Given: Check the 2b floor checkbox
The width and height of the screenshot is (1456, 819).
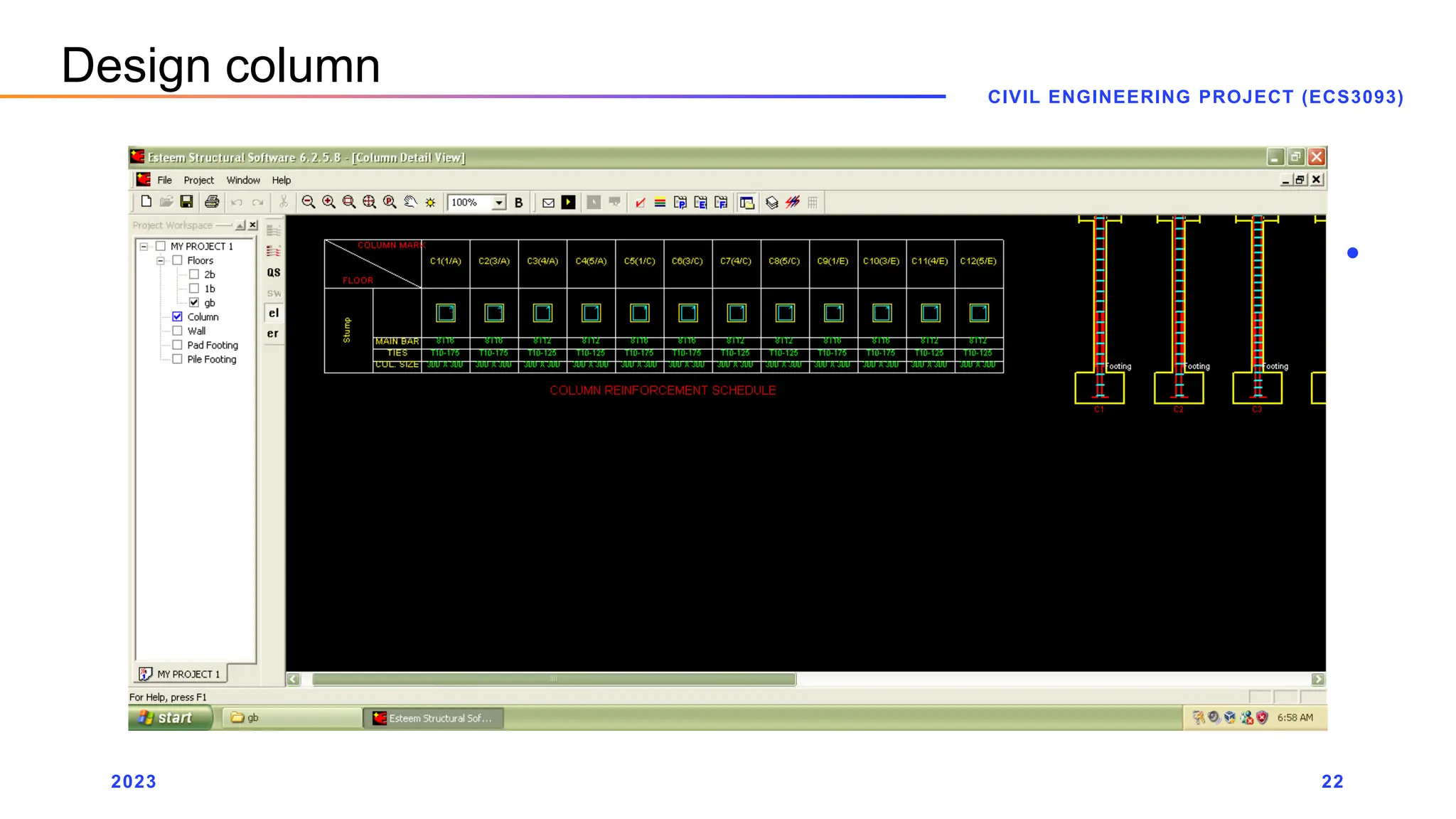Looking at the screenshot, I should (194, 274).
